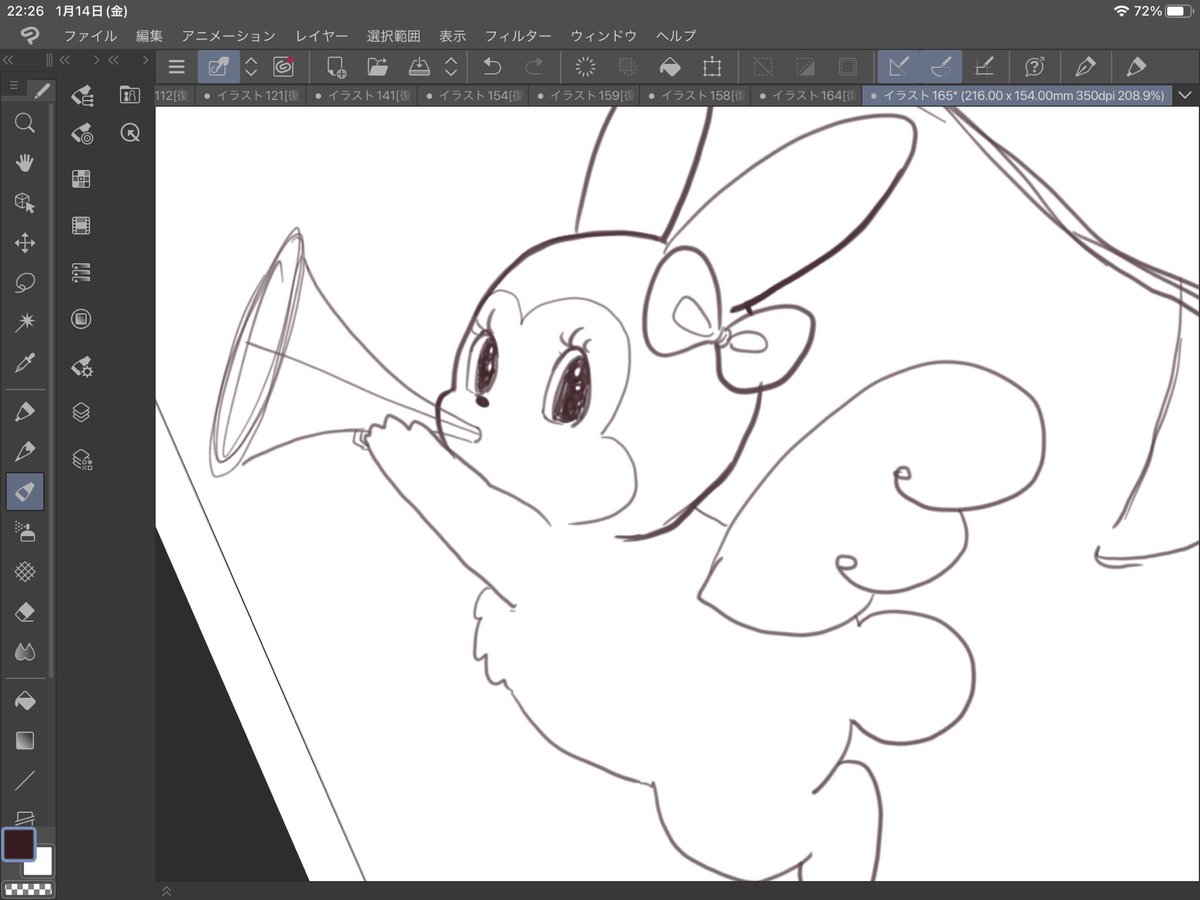Save the canvas via Save icon
The width and height of the screenshot is (1200, 900).
click(419, 67)
